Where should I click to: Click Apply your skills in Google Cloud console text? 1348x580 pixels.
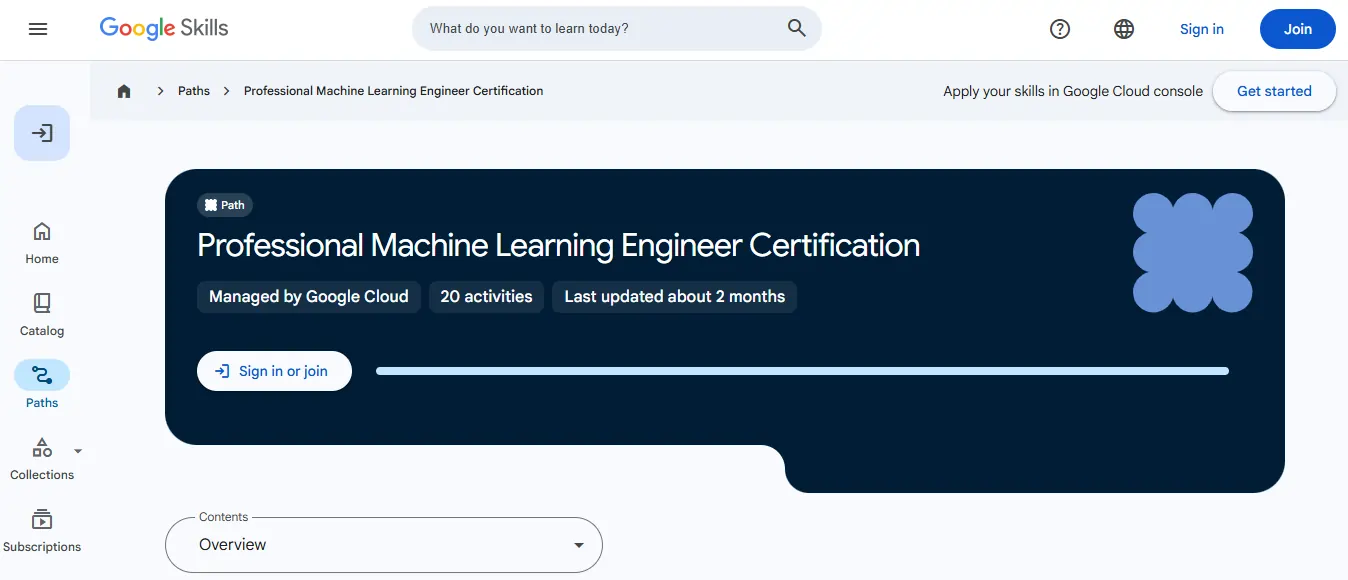click(x=1073, y=91)
